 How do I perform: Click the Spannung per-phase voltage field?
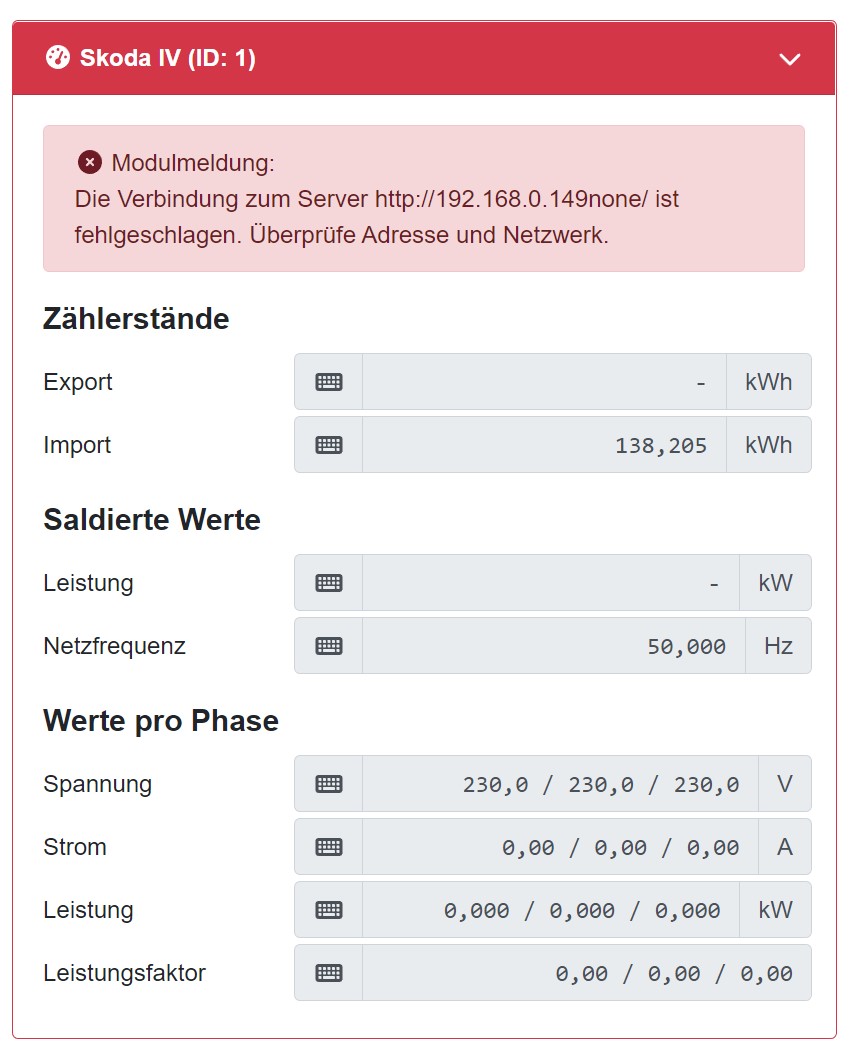(x=560, y=784)
